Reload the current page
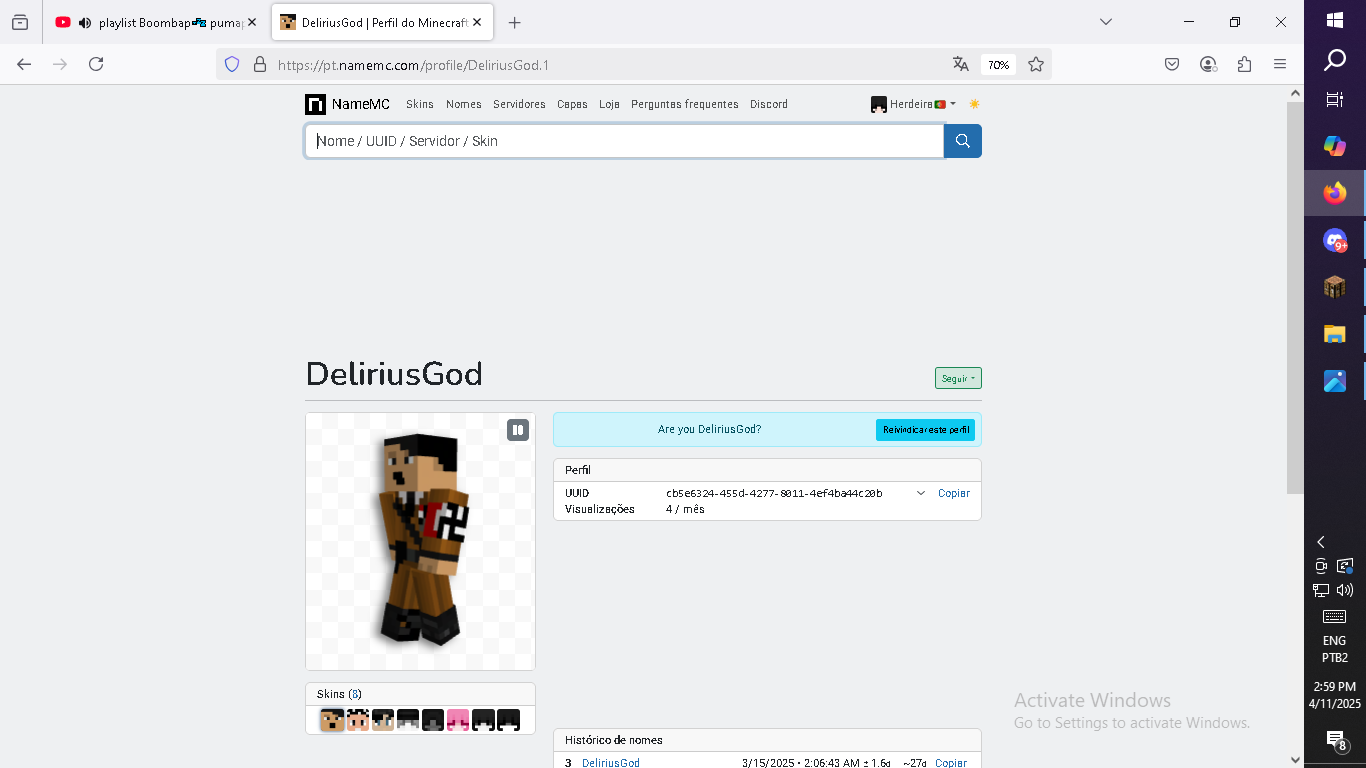Viewport: 1366px width, 768px height. click(x=96, y=64)
